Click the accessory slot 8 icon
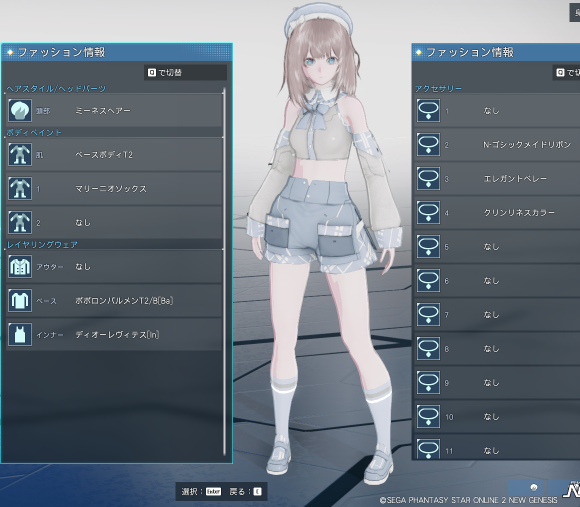The width and height of the screenshot is (580, 507). pos(428,349)
